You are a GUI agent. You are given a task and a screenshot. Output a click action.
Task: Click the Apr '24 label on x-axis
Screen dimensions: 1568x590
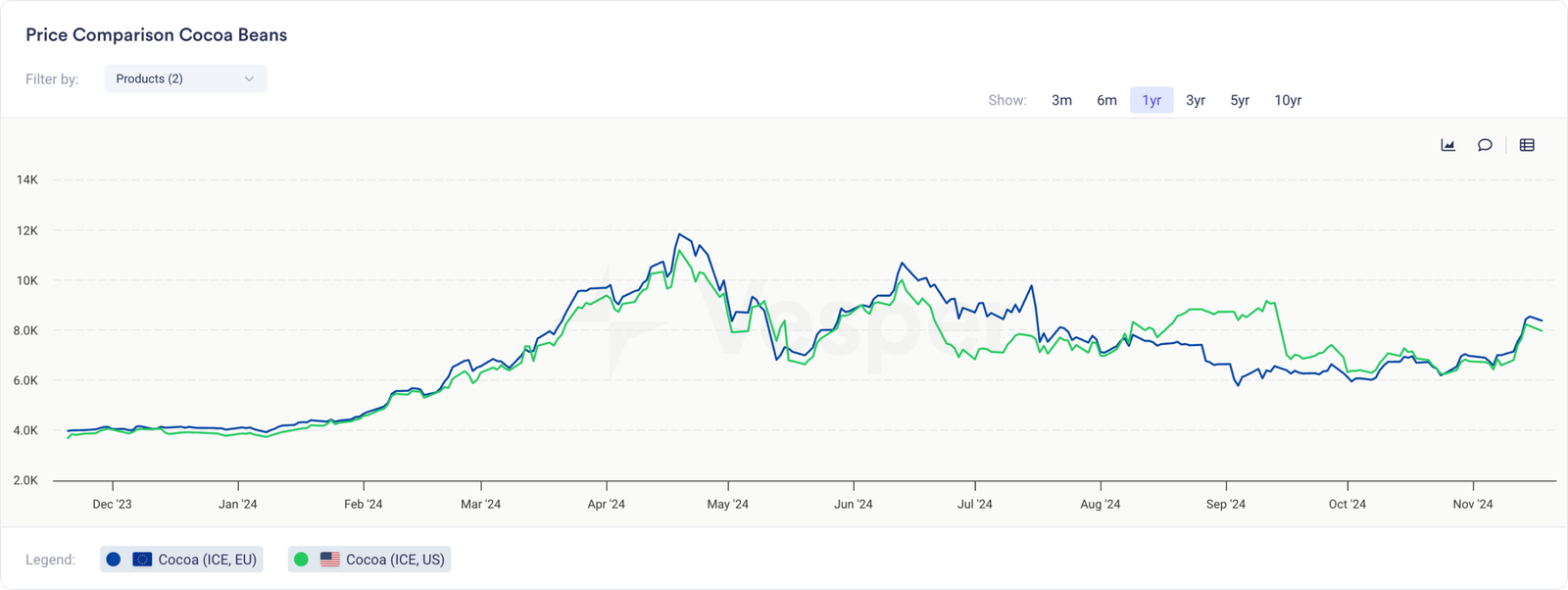(606, 505)
